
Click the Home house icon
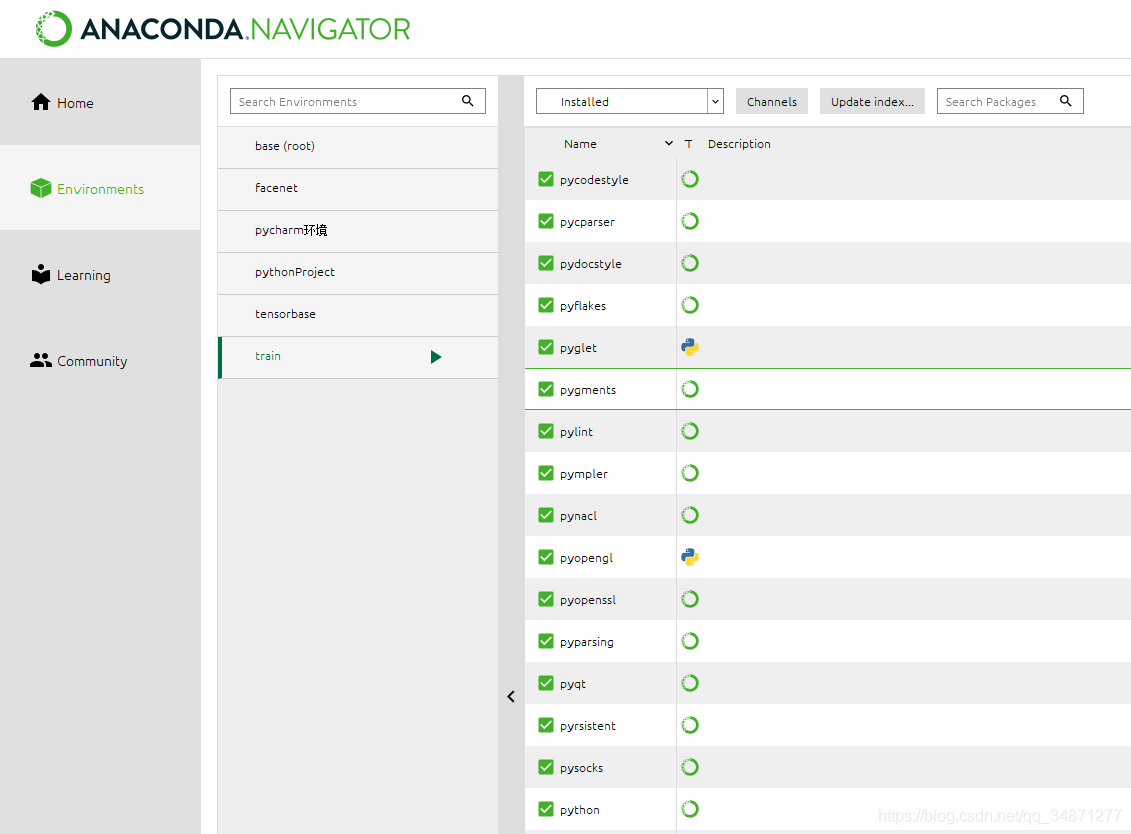tap(41, 102)
